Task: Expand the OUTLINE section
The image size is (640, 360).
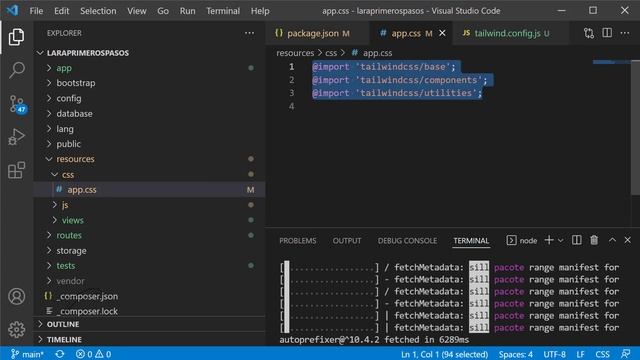Action: pyautogui.click(x=149, y=324)
